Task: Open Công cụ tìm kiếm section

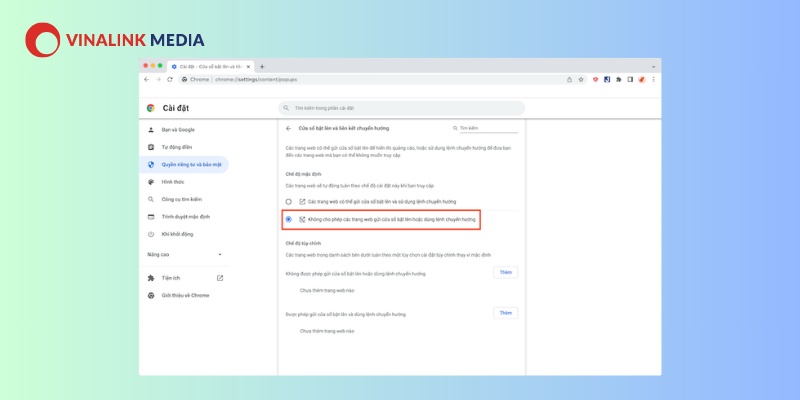Action: pos(184,199)
